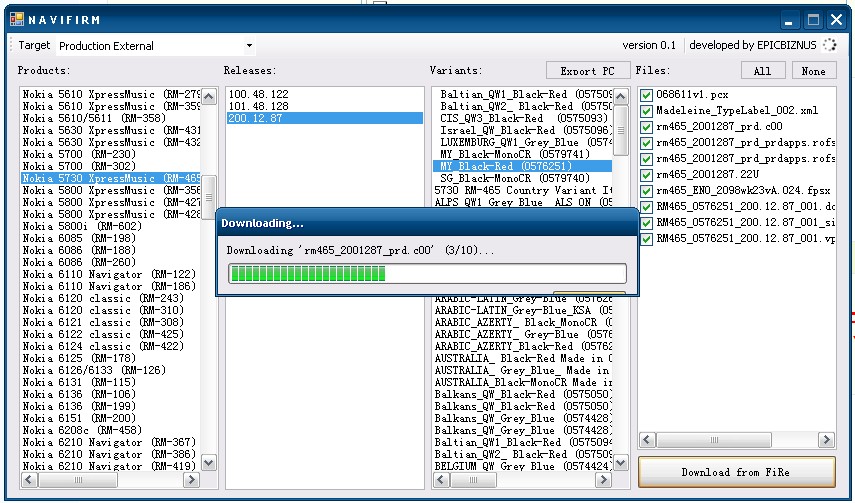Select Israel_QW_Black-Red variant
Screen dimensions: 855x503
(x=523, y=130)
